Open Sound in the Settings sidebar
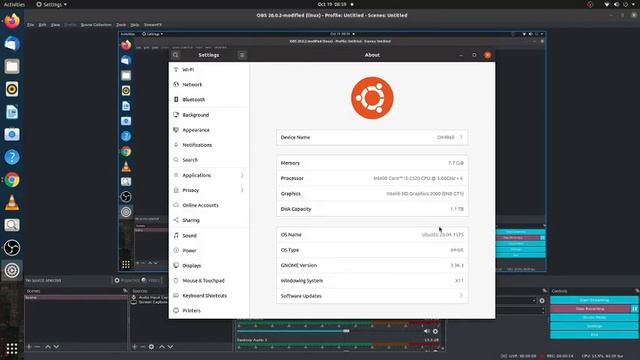 (209, 236)
